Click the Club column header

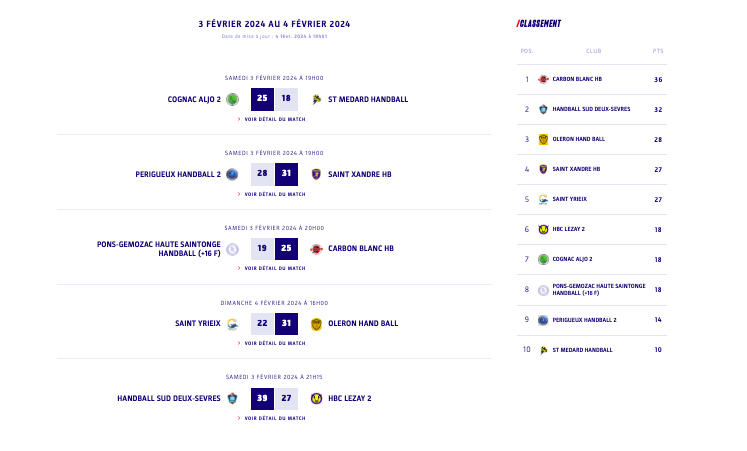click(593, 50)
